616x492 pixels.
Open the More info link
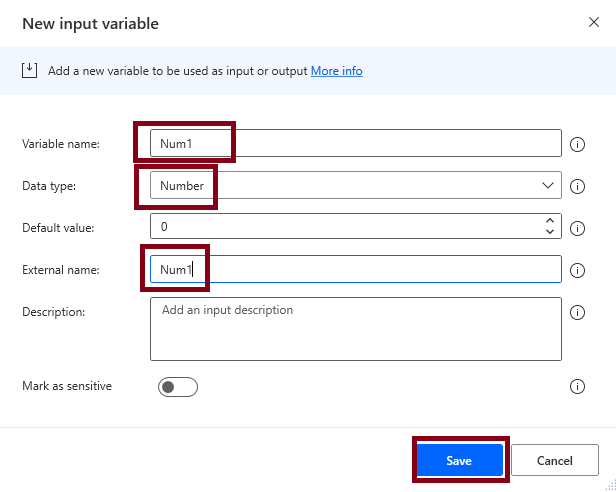pos(336,71)
